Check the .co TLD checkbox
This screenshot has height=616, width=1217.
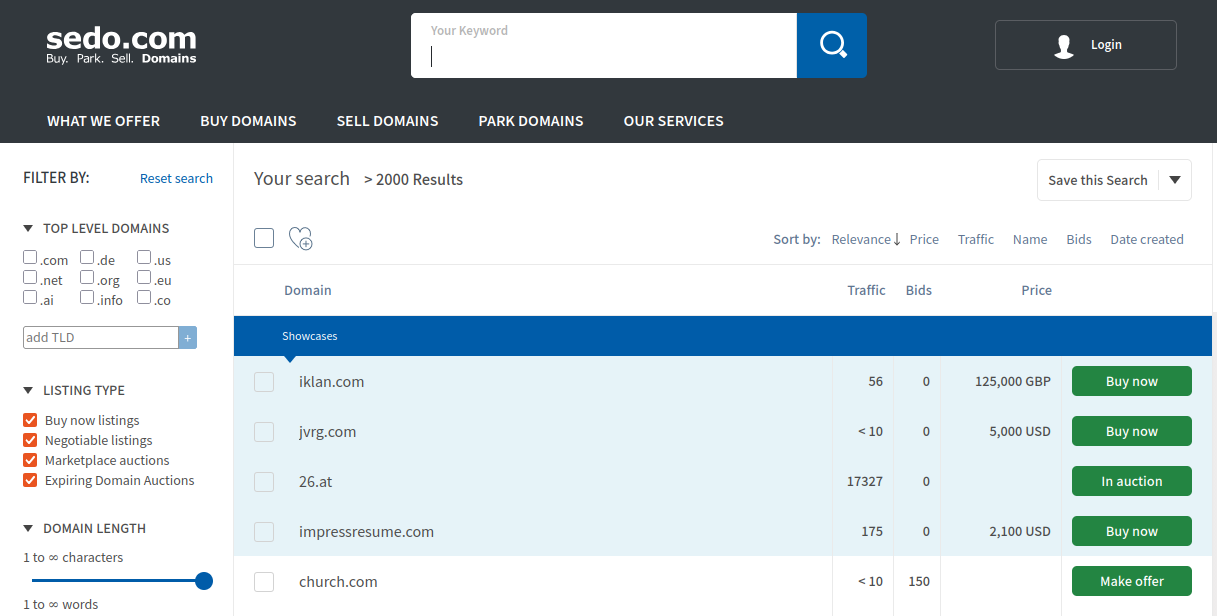pos(144,298)
